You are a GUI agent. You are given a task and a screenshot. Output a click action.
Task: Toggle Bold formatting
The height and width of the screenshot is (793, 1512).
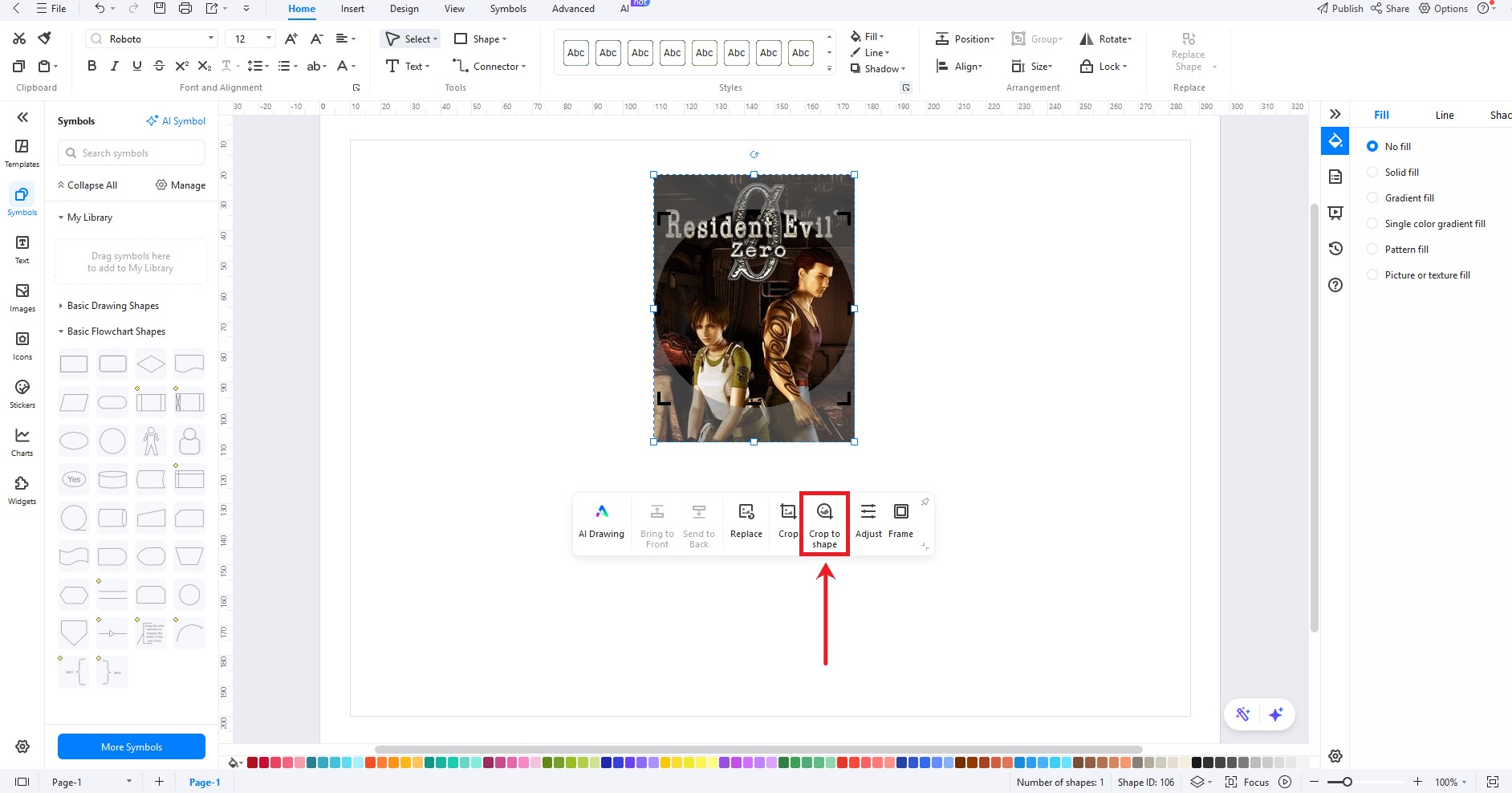[x=91, y=66]
